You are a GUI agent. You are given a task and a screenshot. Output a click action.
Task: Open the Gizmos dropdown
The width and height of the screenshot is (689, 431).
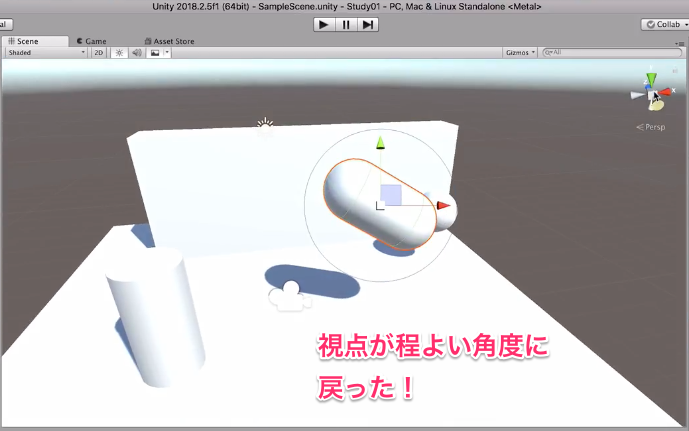tap(520, 53)
